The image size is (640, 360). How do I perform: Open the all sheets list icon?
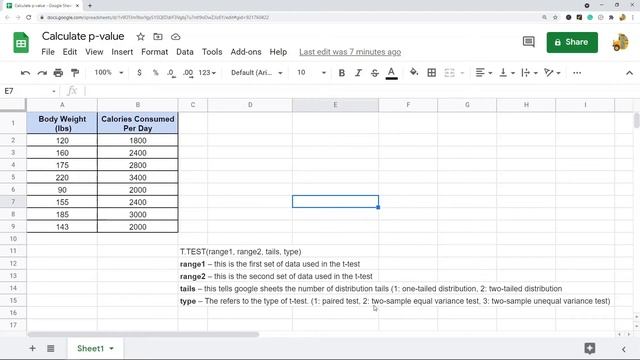pos(51,348)
